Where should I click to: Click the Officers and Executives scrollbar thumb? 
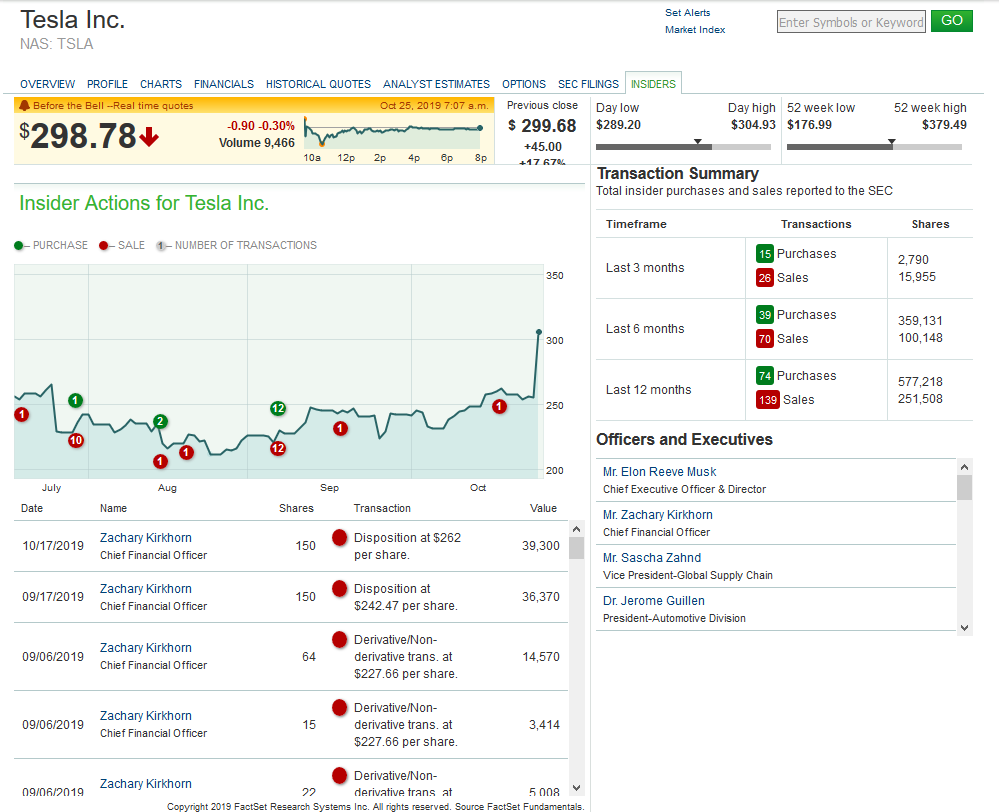coord(965,488)
